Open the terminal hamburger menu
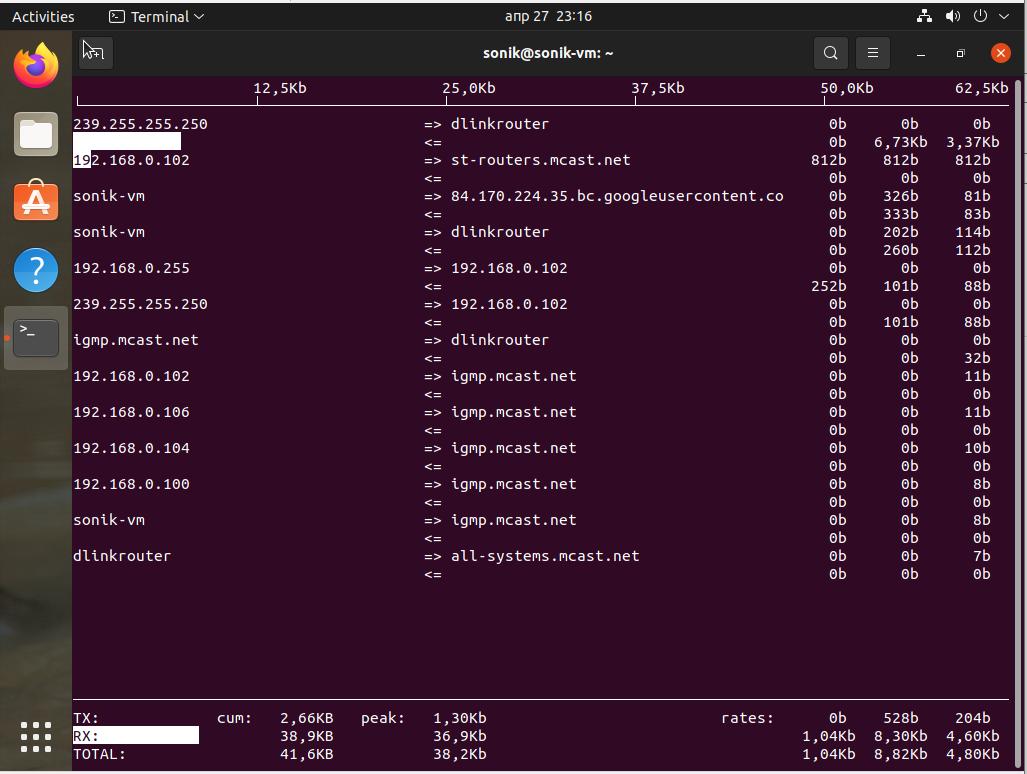 coord(873,53)
